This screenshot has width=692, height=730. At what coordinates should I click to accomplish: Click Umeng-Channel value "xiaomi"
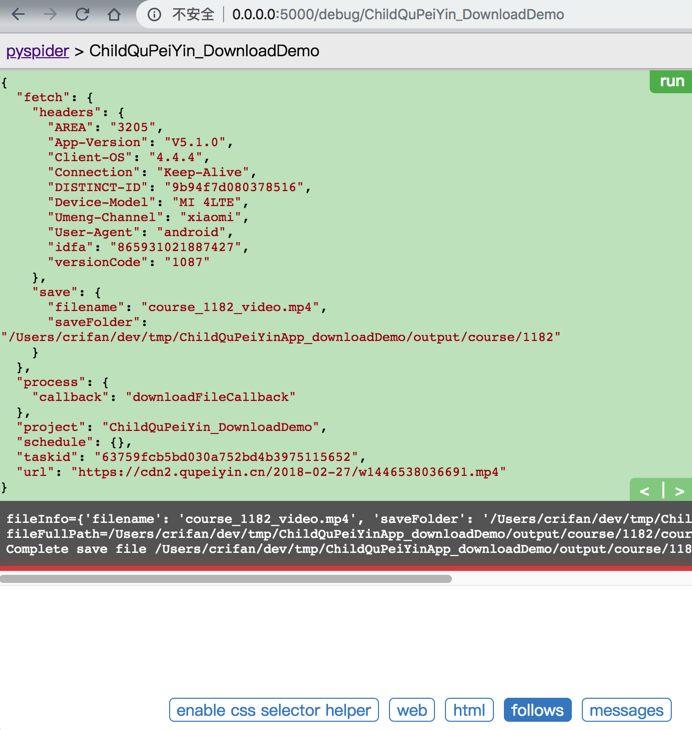click(x=210, y=217)
